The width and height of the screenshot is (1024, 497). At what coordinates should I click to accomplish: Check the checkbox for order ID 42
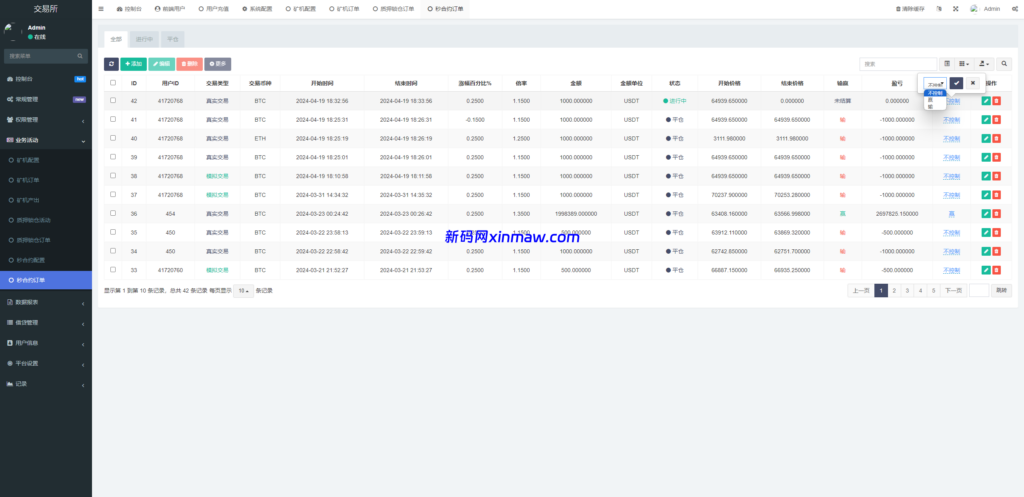113,101
